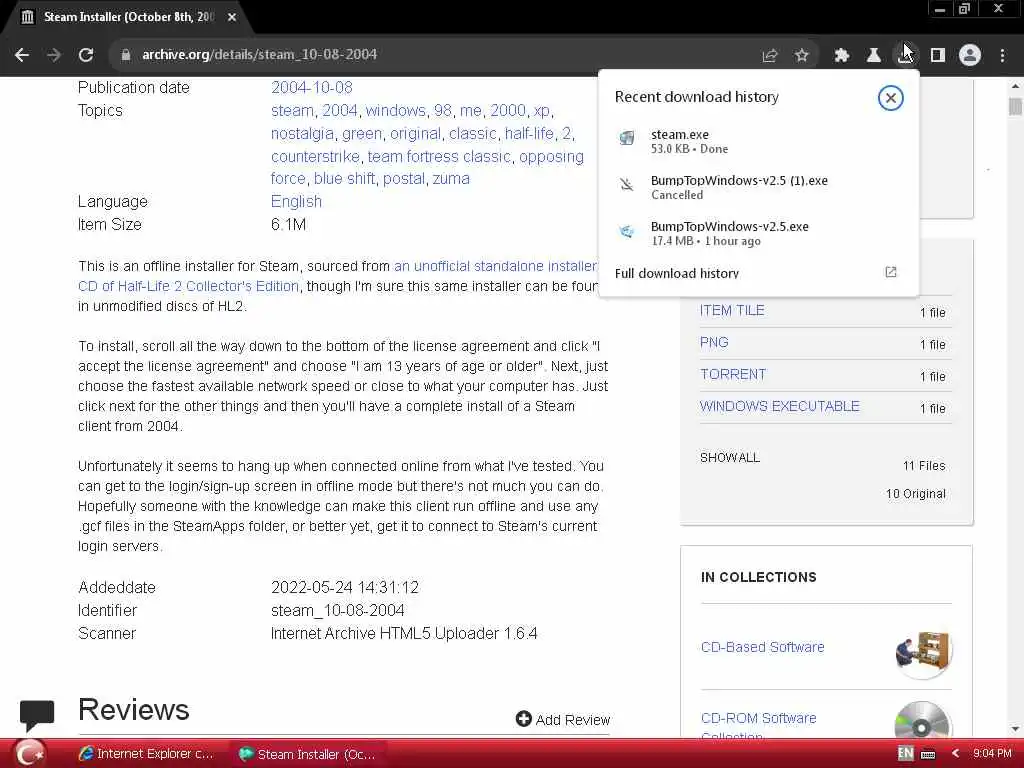This screenshot has width=1024, height=768.
Task: Open the 11 Files link
Action: click(x=923, y=466)
